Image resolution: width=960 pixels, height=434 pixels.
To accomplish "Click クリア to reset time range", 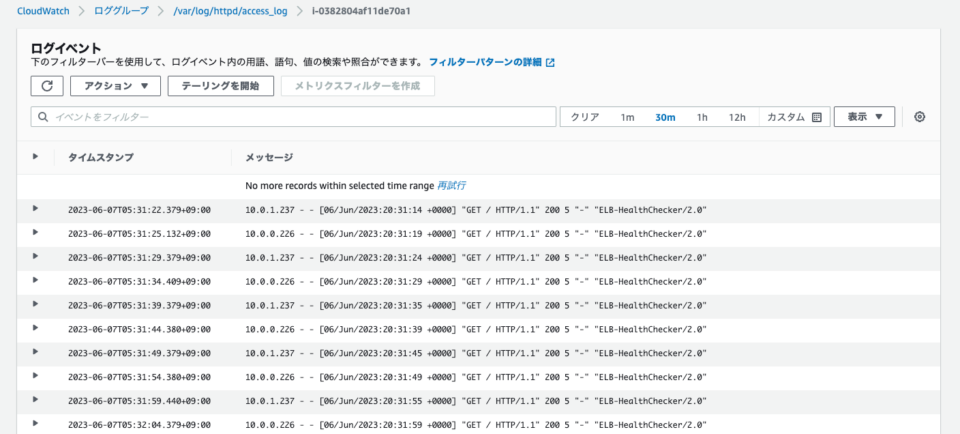I will [585, 117].
